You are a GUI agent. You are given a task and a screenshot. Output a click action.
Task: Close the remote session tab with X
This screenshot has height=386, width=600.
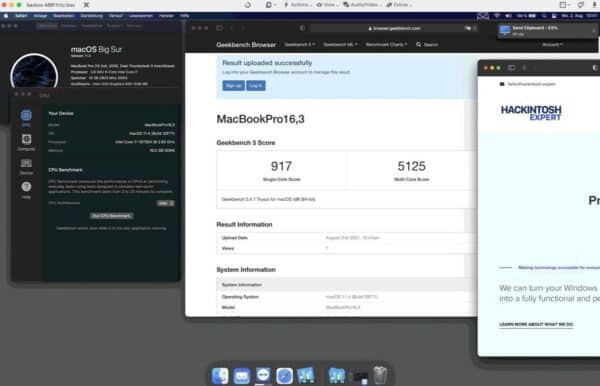(x=86, y=5)
